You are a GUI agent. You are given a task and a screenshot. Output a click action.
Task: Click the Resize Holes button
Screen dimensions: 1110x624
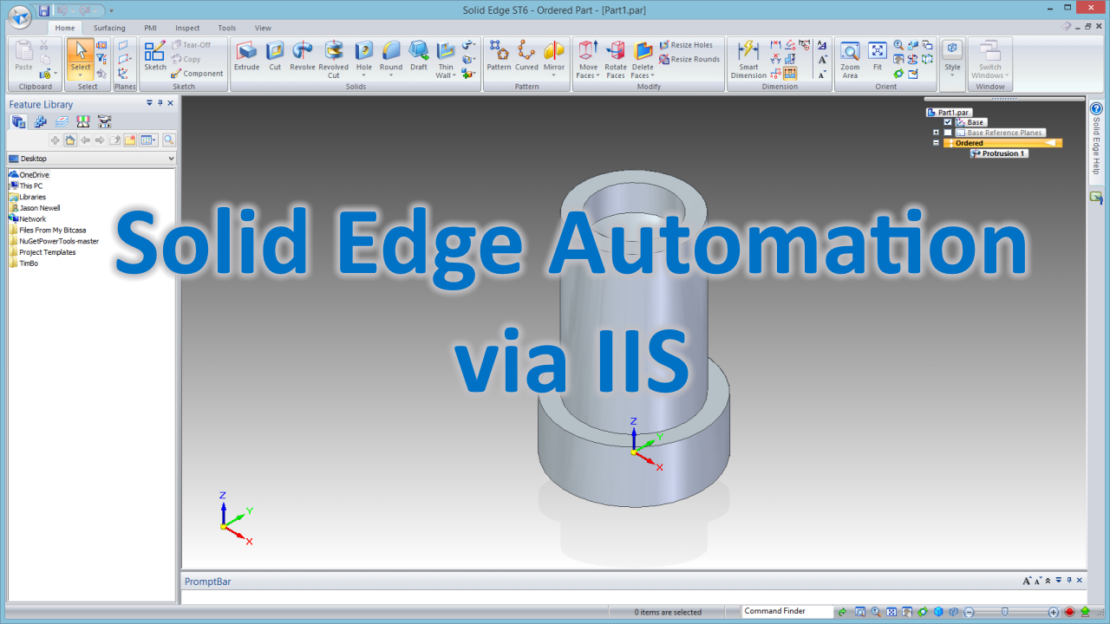pos(686,44)
